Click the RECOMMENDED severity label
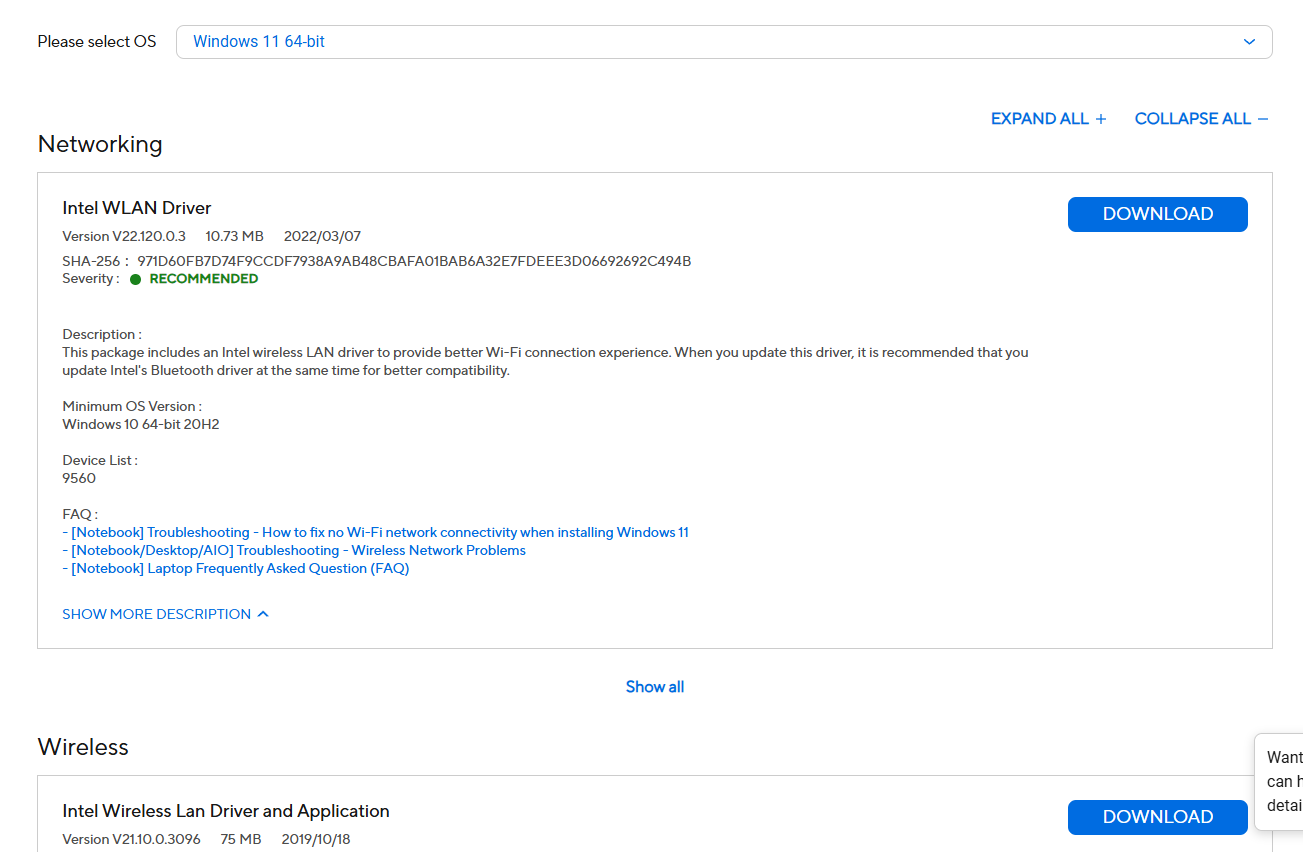1303x852 pixels. [x=204, y=279]
